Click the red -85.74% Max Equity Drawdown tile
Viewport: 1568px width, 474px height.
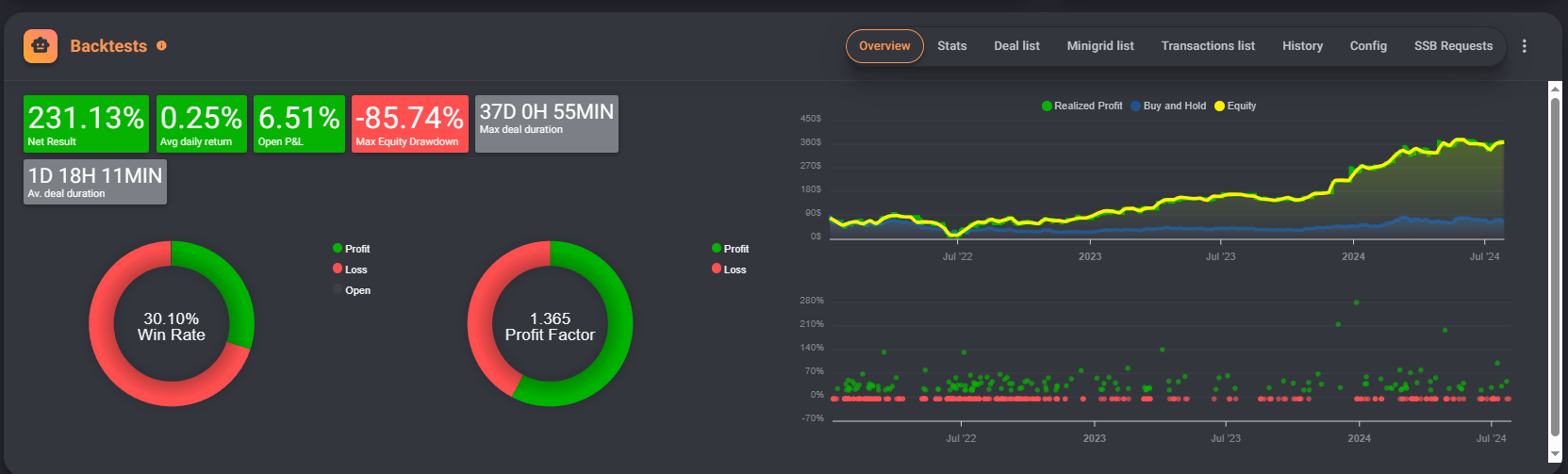pyautogui.click(x=409, y=123)
